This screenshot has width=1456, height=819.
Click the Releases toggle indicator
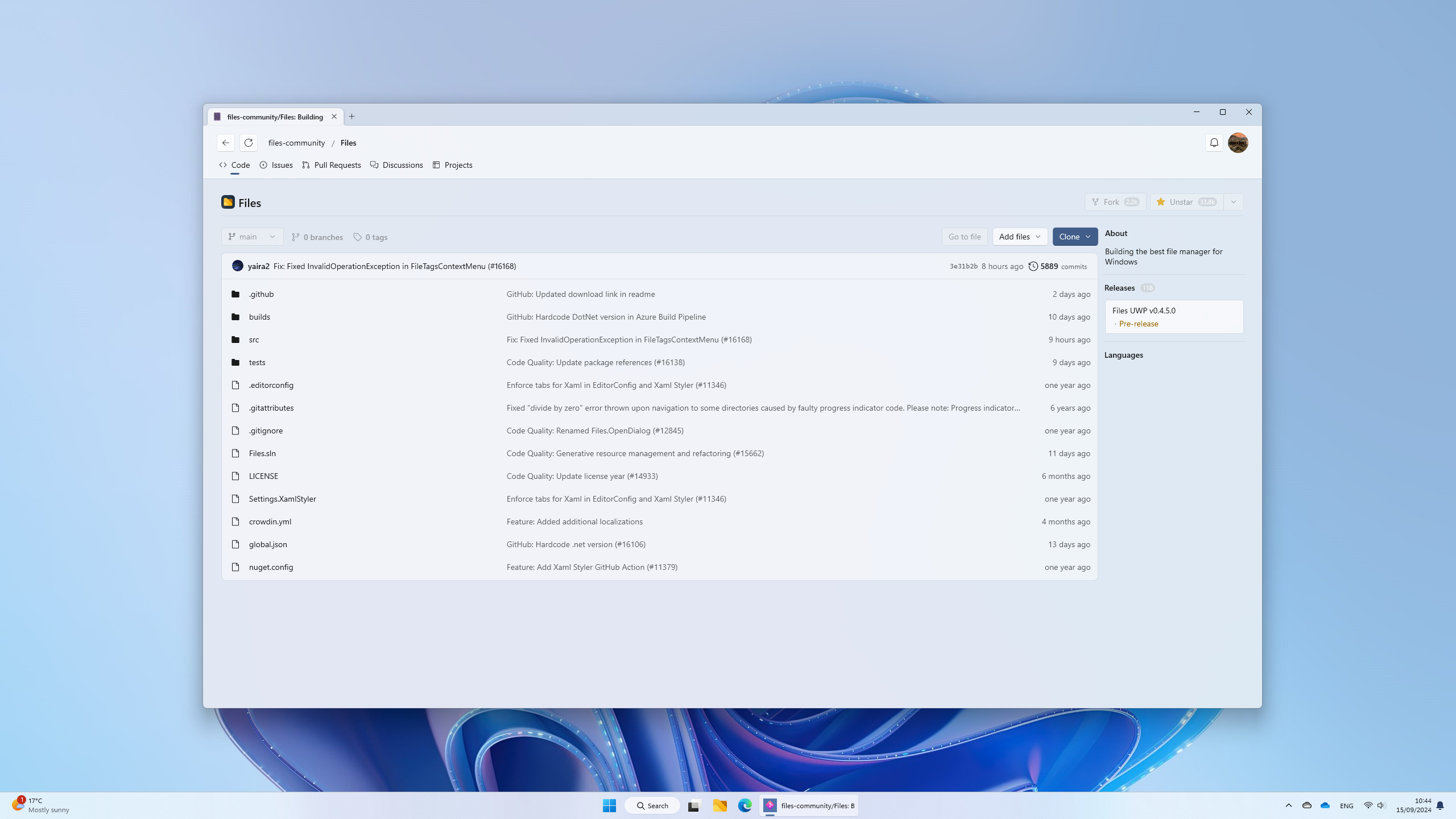click(1147, 287)
